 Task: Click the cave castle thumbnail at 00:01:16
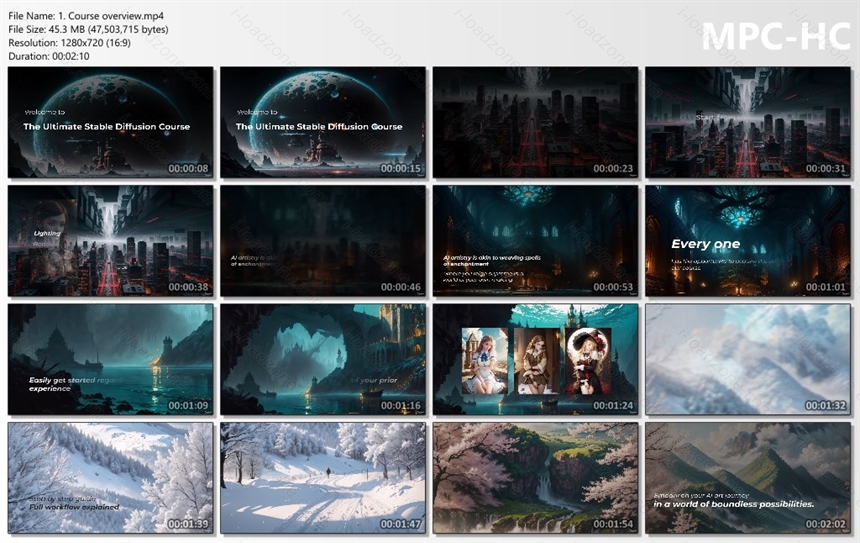pyautogui.click(x=323, y=359)
